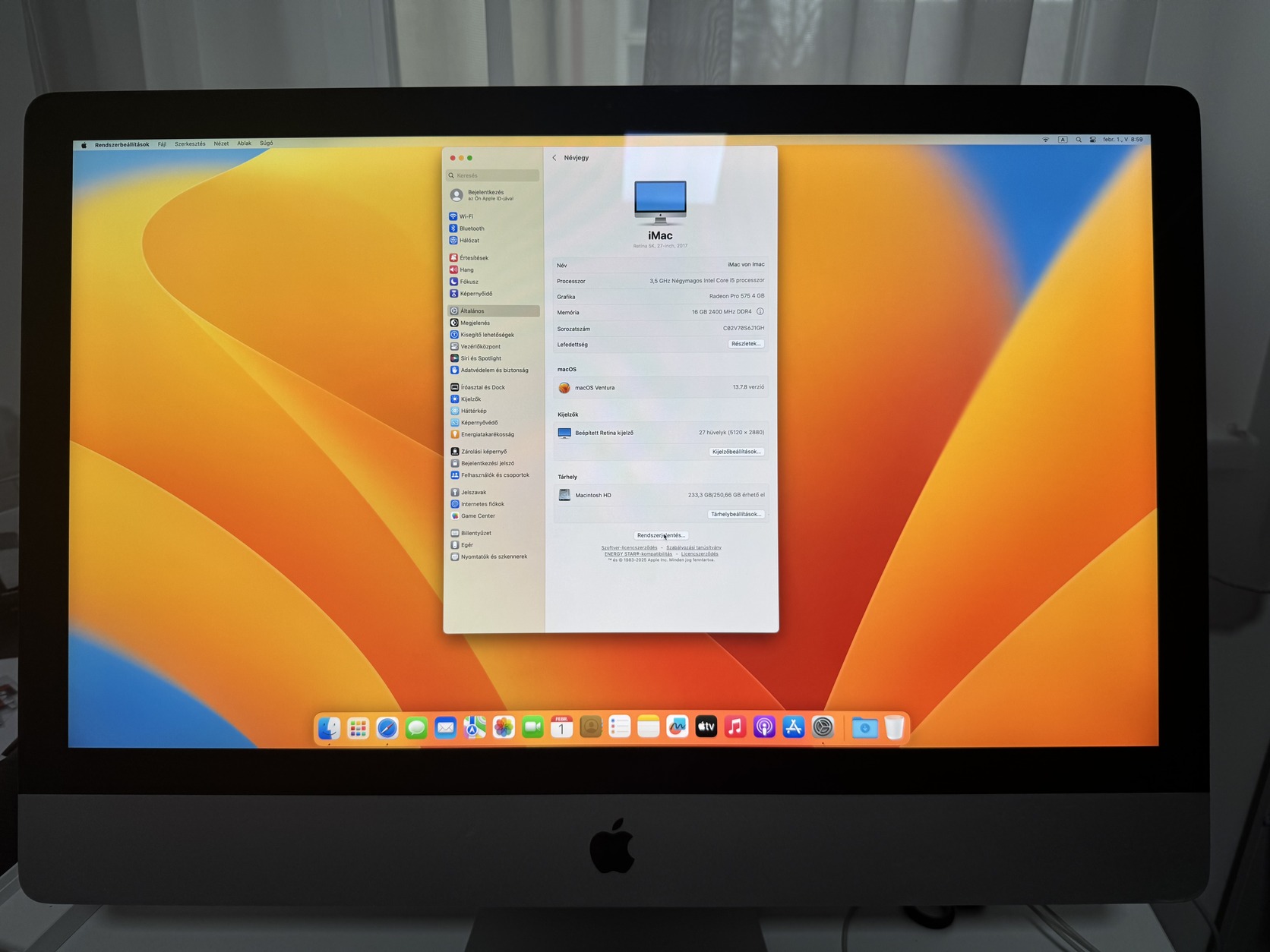
Task: Open the Messages app in the Dock
Action: [416, 728]
